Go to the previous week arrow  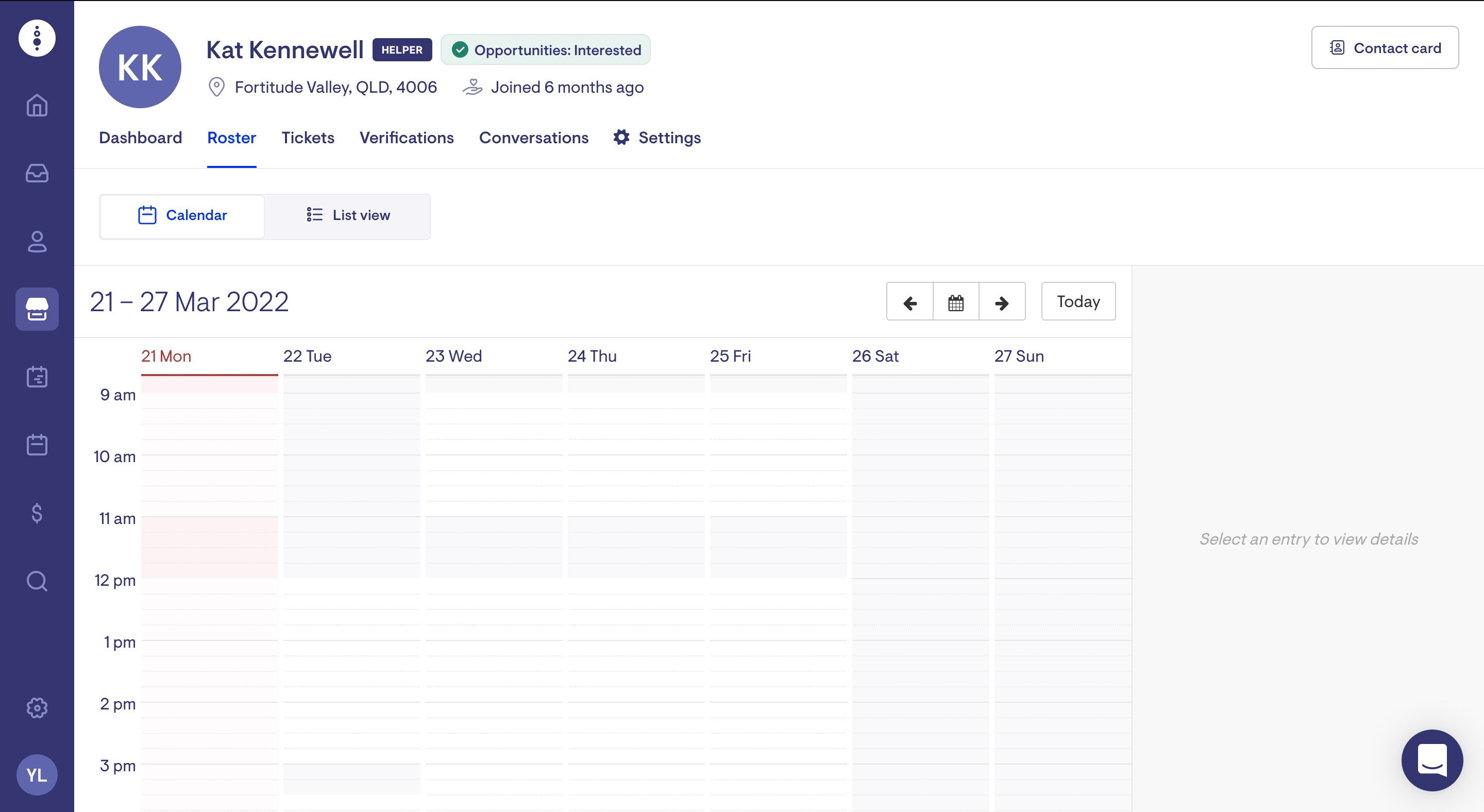[909, 302]
